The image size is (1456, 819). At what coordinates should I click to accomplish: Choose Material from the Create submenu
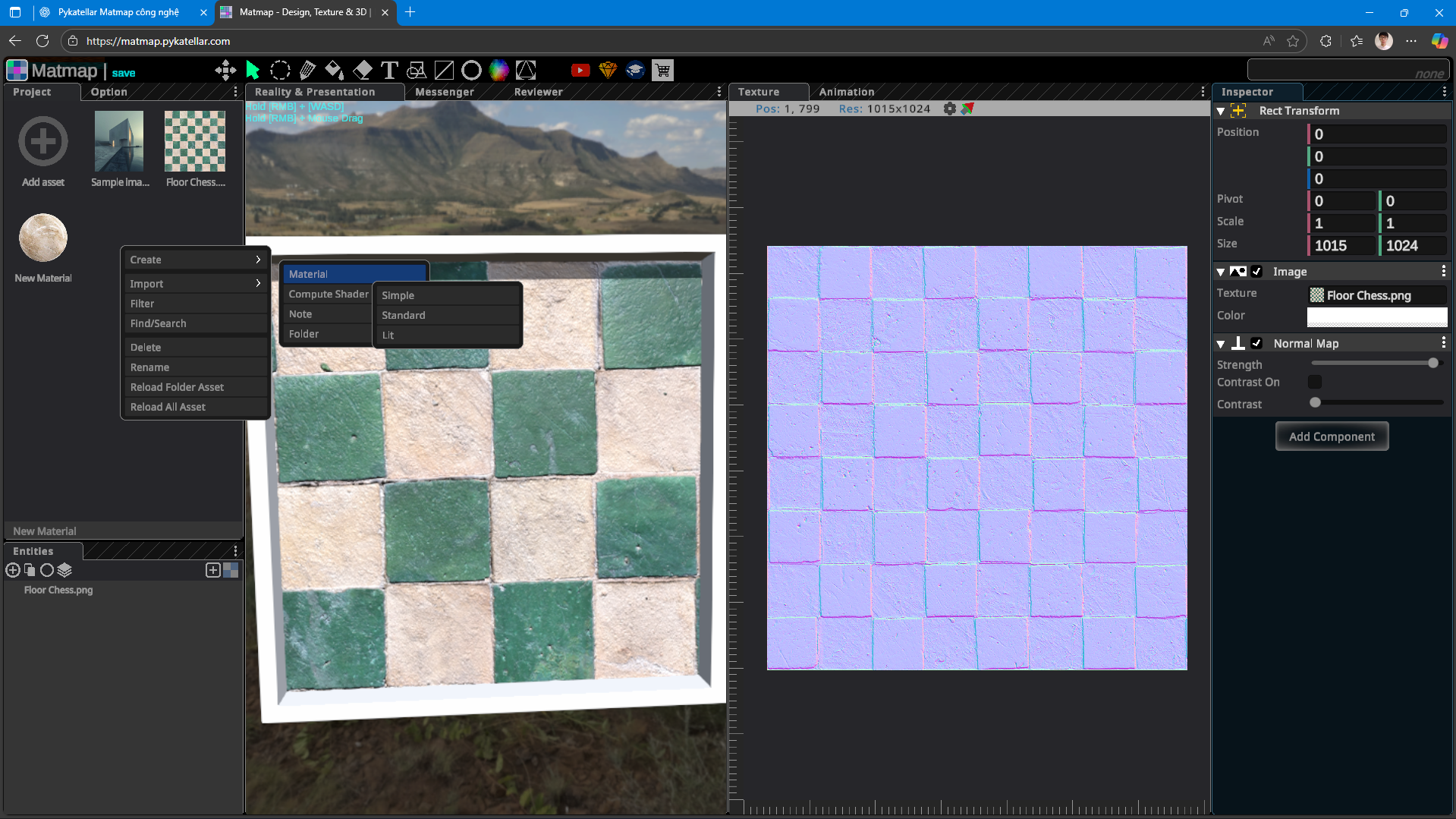coord(354,274)
